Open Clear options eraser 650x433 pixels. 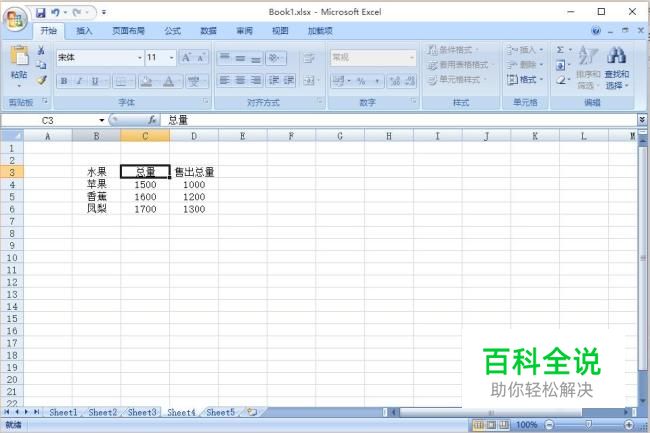[560, 80]
